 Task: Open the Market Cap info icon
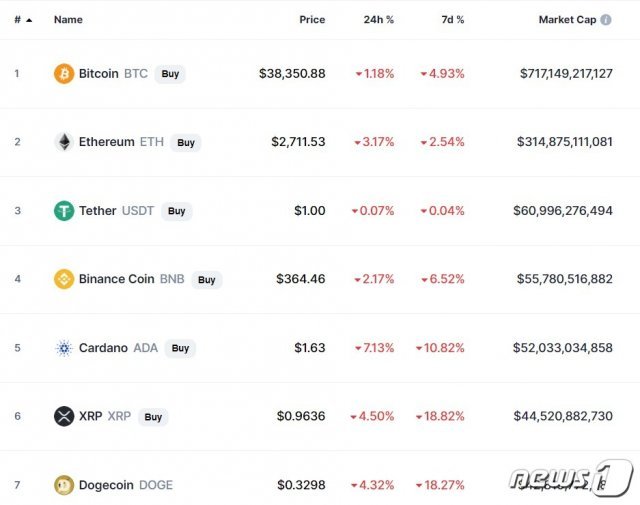[x=606, y=20]
